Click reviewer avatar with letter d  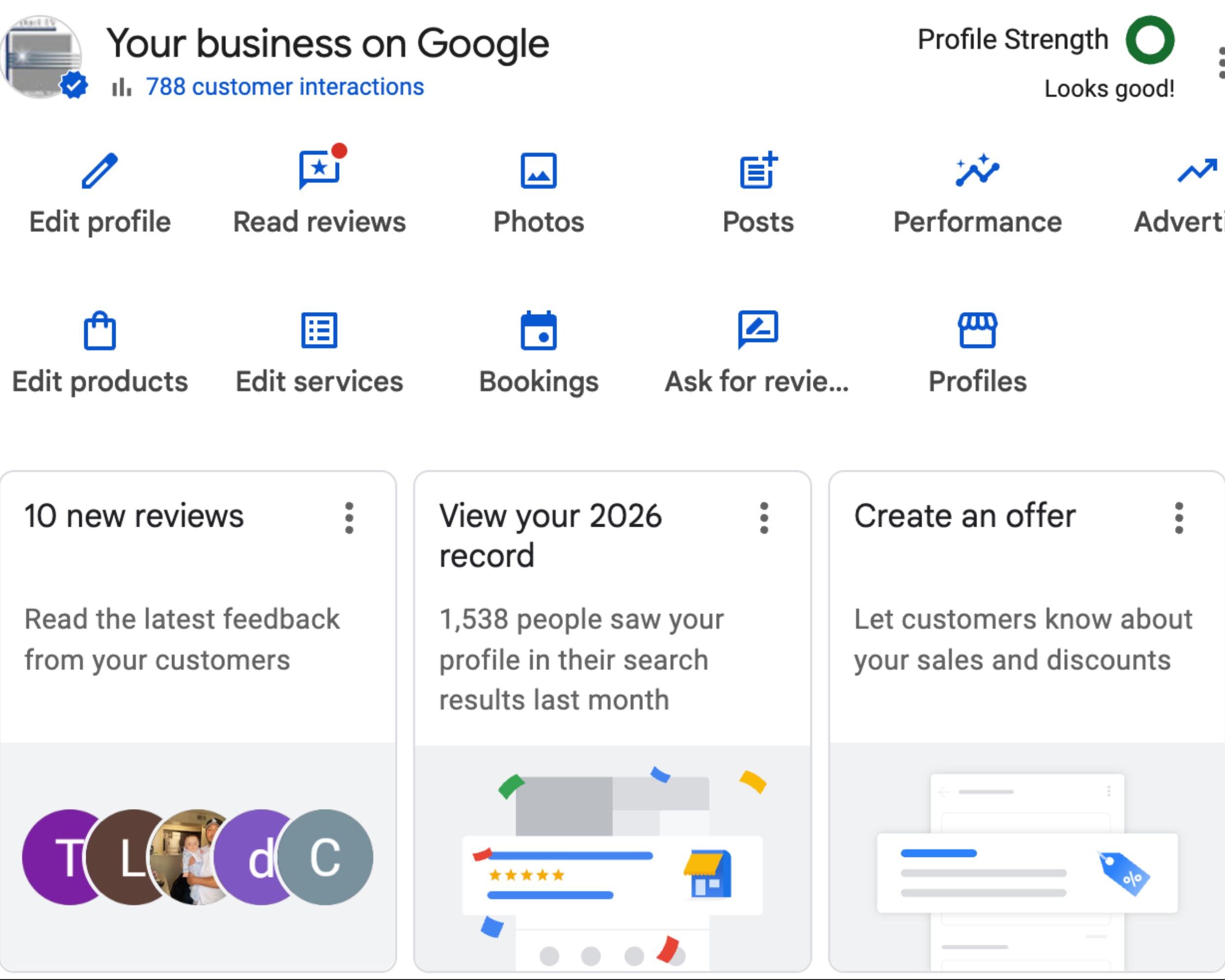tap(247, 857)
